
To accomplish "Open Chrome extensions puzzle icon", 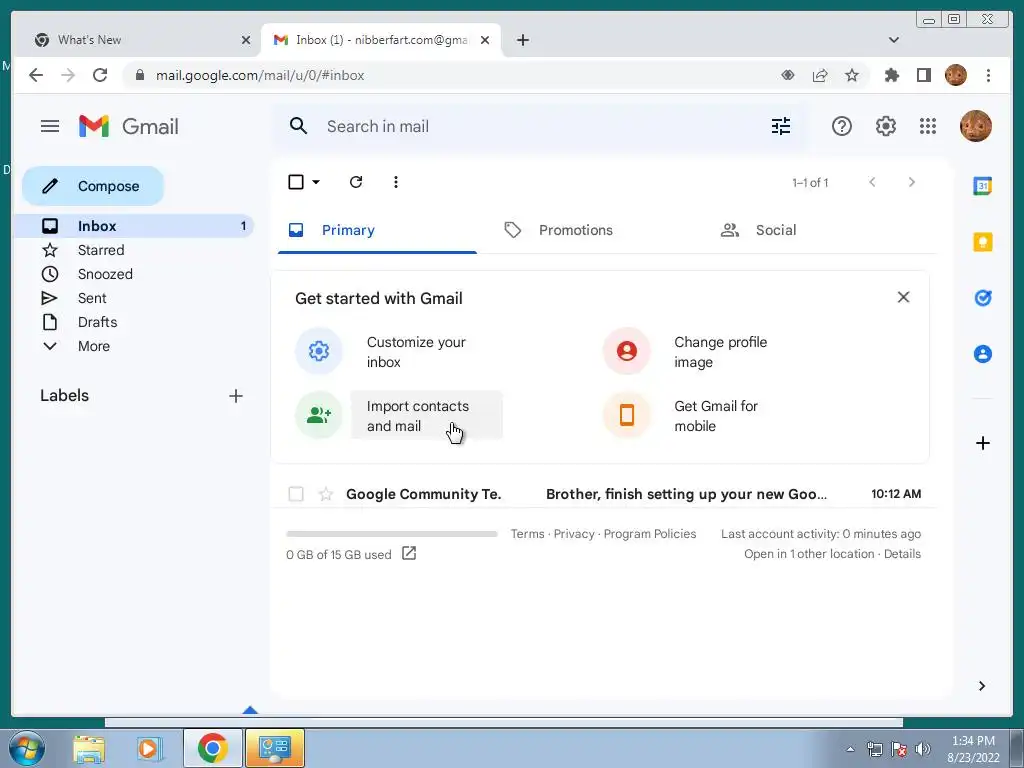I will [891, 75].
